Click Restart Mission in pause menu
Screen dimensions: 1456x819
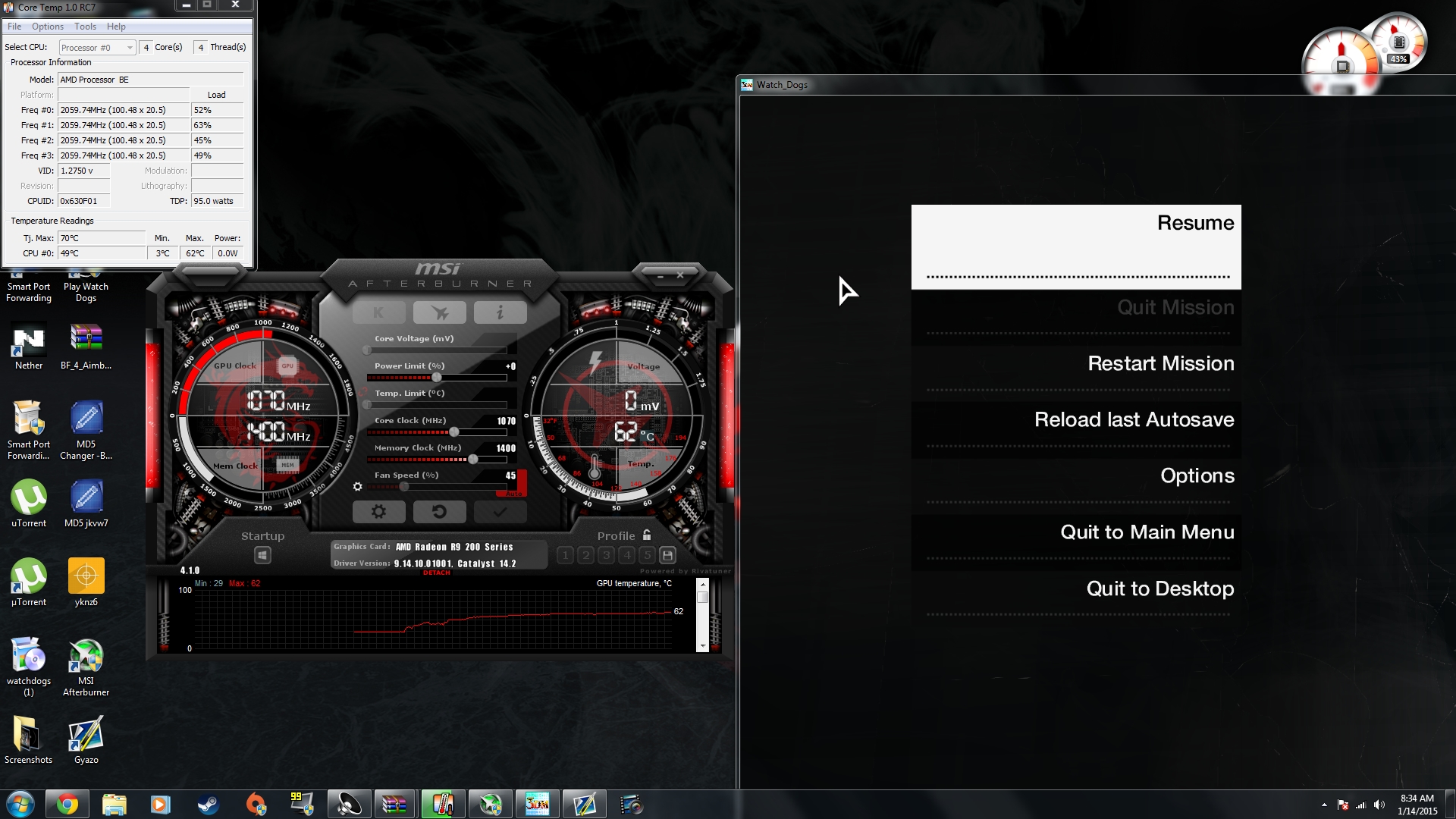pos(1160,363)
